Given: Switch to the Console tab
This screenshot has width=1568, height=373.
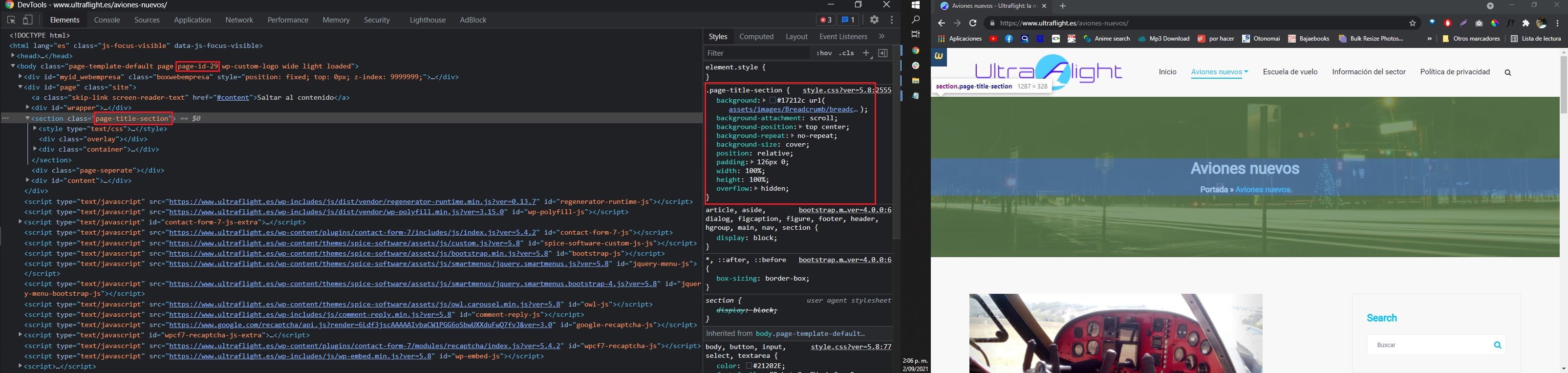Looking at the screenshot, I should coord(107,20).
